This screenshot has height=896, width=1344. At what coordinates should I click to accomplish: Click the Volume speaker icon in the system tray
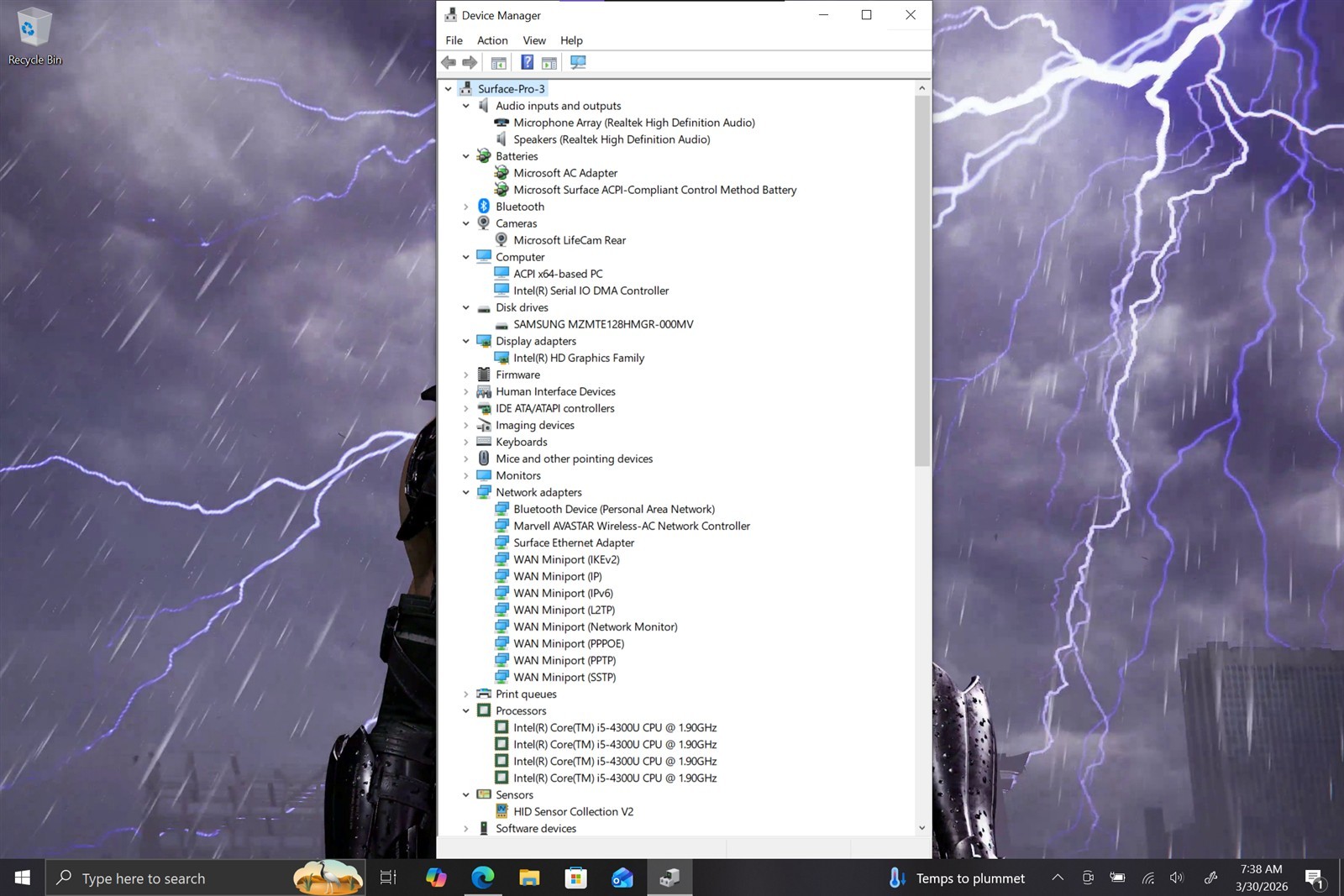tap(1177, 878)
